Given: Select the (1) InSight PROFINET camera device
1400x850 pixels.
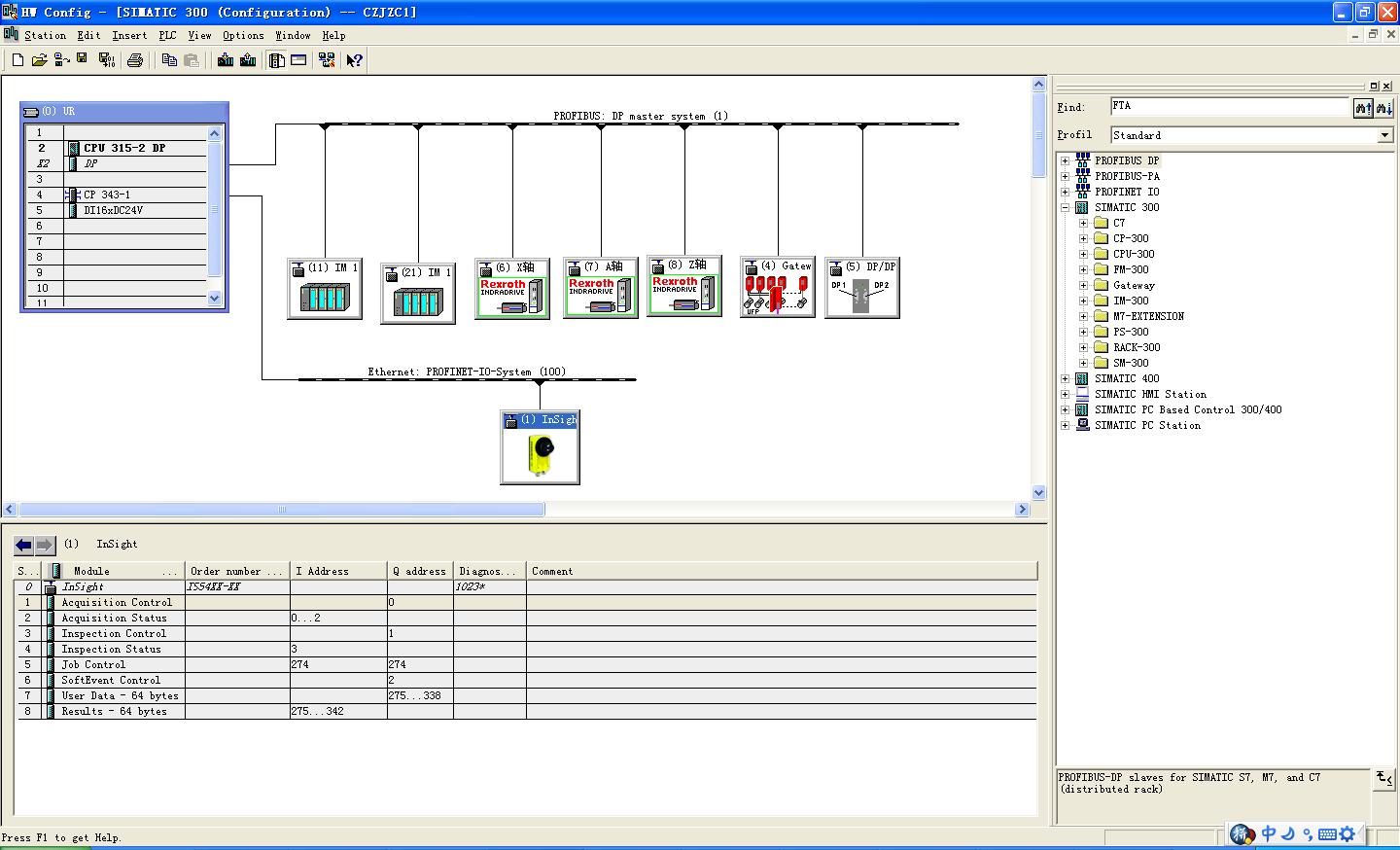Looking at the screenshot, I should (x=540, y=447).
